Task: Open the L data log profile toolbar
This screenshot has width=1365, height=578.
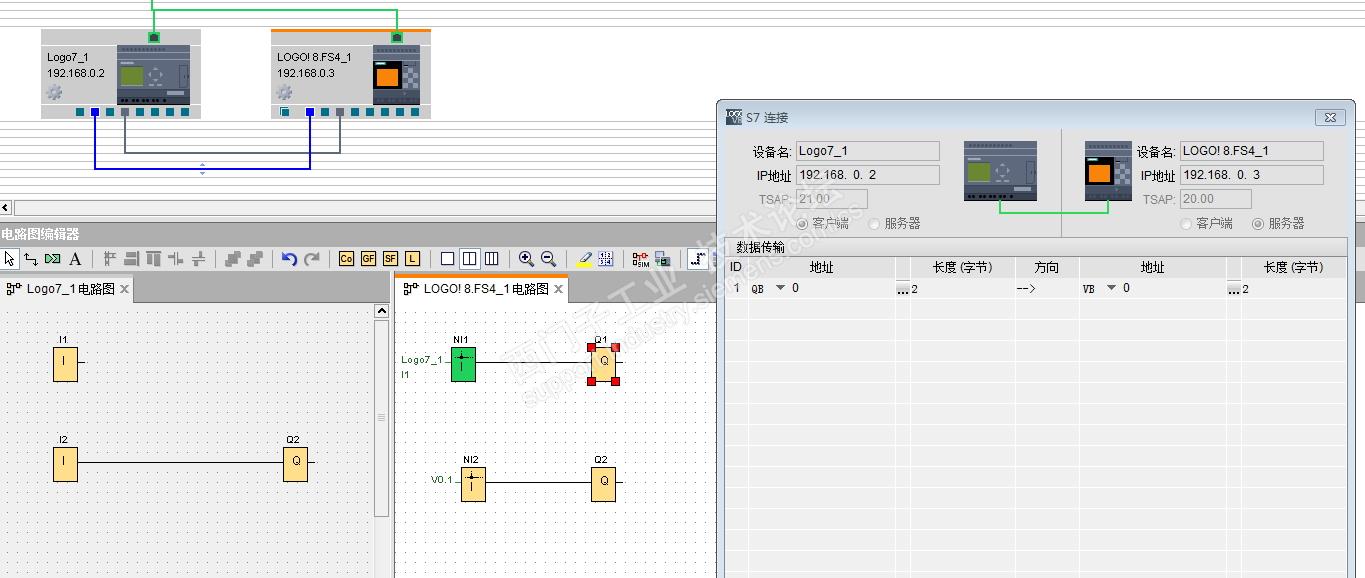Action: pos(412,259)
